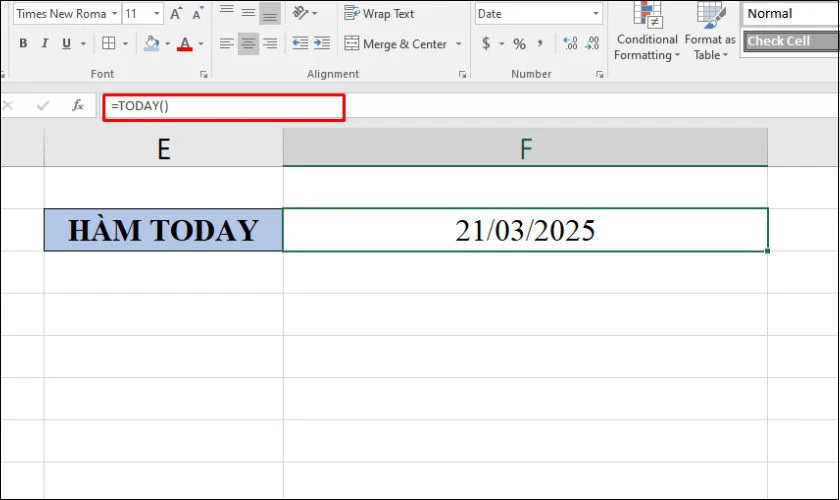
Task: Increase decimal places
Action: tap(570, 43)
